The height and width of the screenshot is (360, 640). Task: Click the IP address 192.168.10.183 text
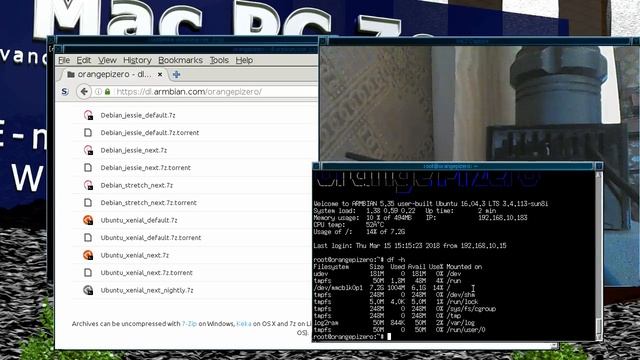[502, 218]
